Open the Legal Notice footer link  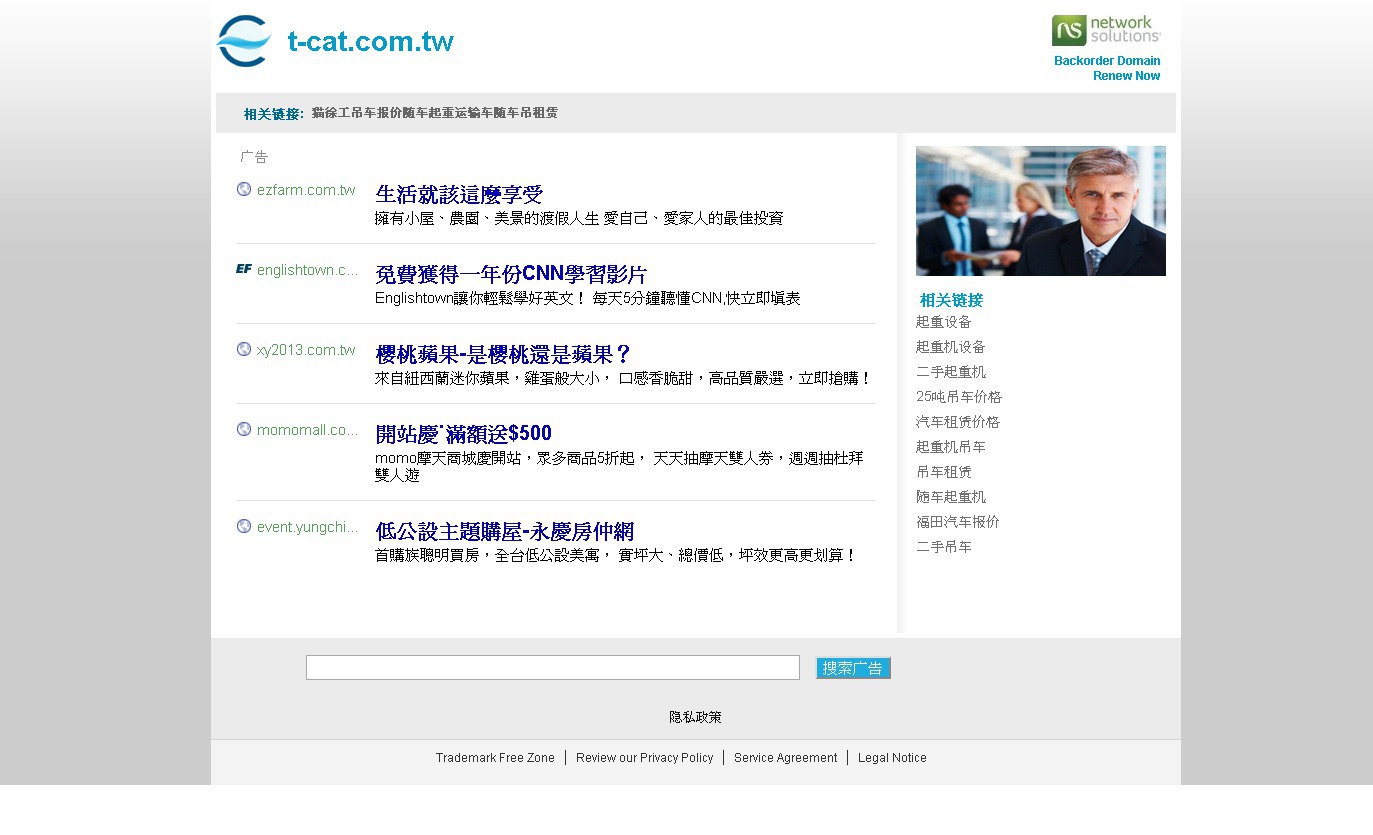[892, 758]
